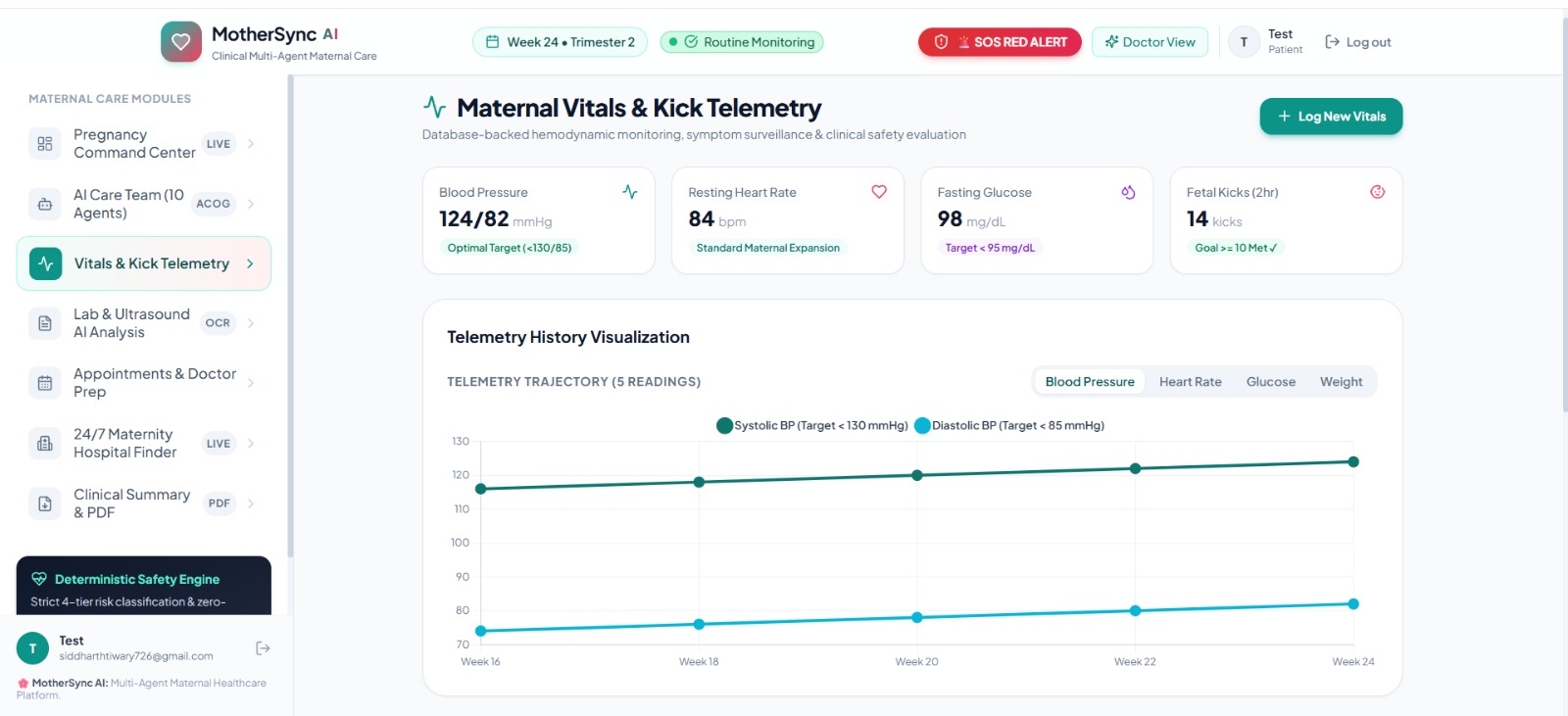Trigger the SOS RED ALERT button

(x=1000, y=42)
